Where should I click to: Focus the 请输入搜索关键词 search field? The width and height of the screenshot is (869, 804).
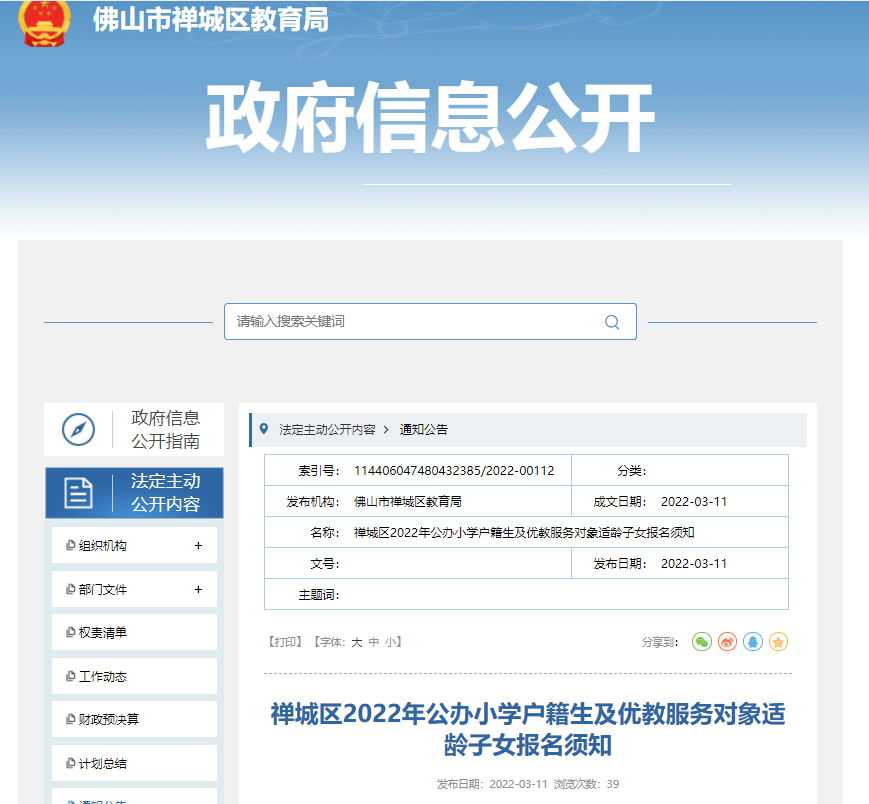[431, 321]
